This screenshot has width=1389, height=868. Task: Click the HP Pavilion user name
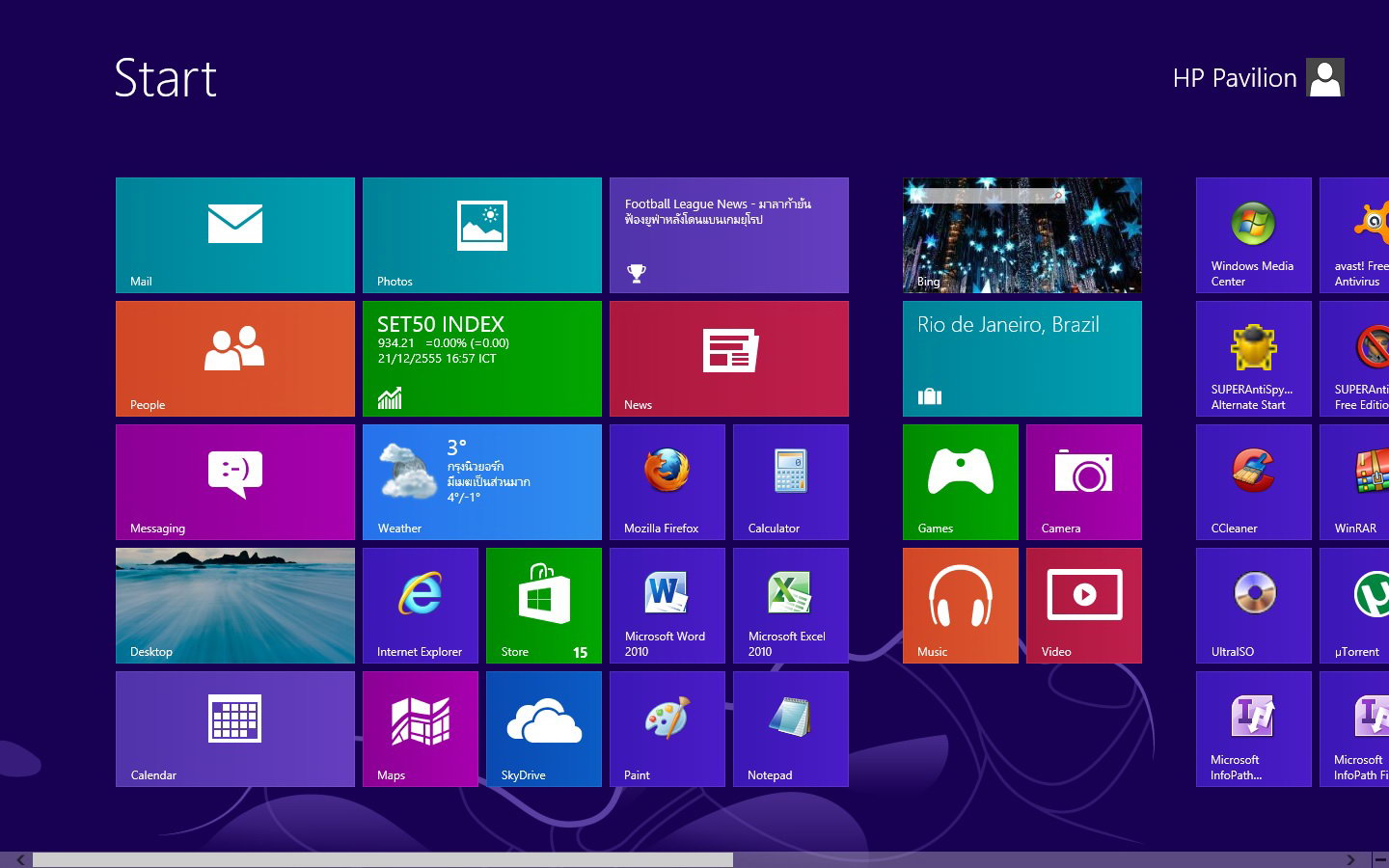1235,78
